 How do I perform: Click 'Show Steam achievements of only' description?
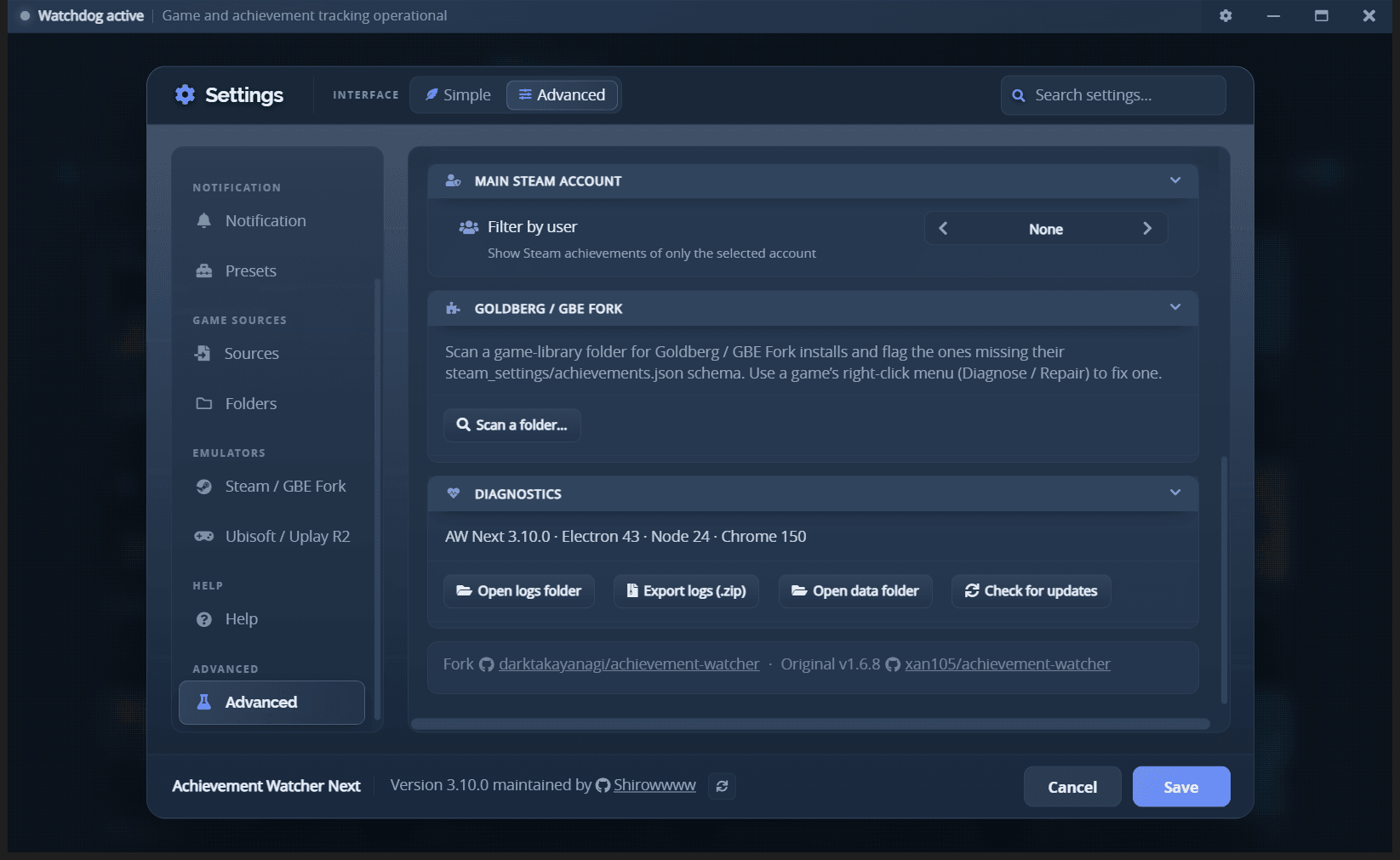pyautogui.click(x=652, y=253)
